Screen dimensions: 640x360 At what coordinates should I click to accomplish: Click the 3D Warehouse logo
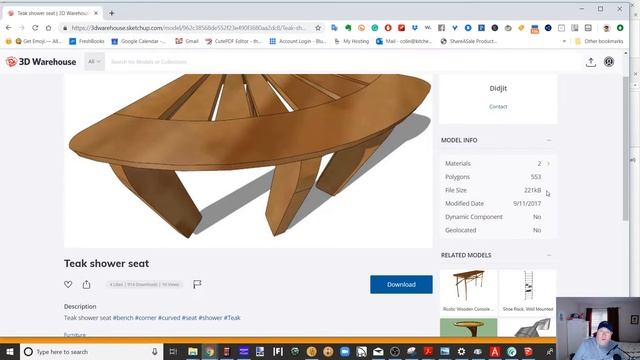(41, 62)
